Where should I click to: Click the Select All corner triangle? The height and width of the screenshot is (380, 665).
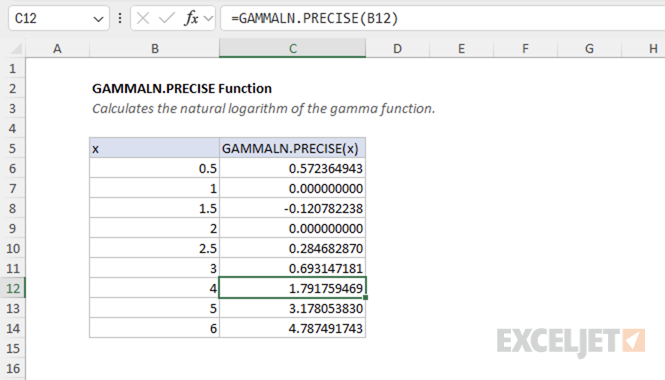pos(16,49)
